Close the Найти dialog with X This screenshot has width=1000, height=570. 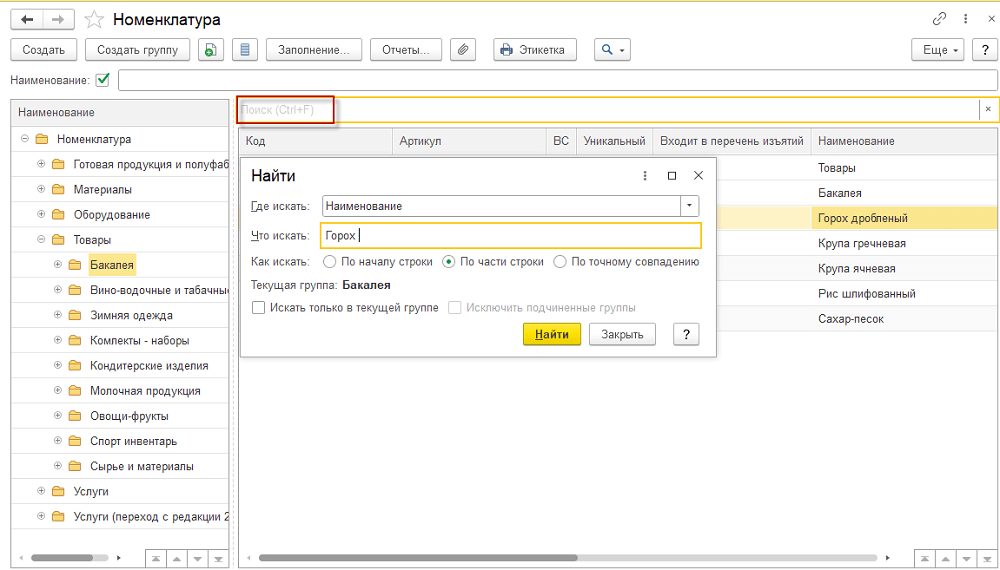[x=698, y=175]
